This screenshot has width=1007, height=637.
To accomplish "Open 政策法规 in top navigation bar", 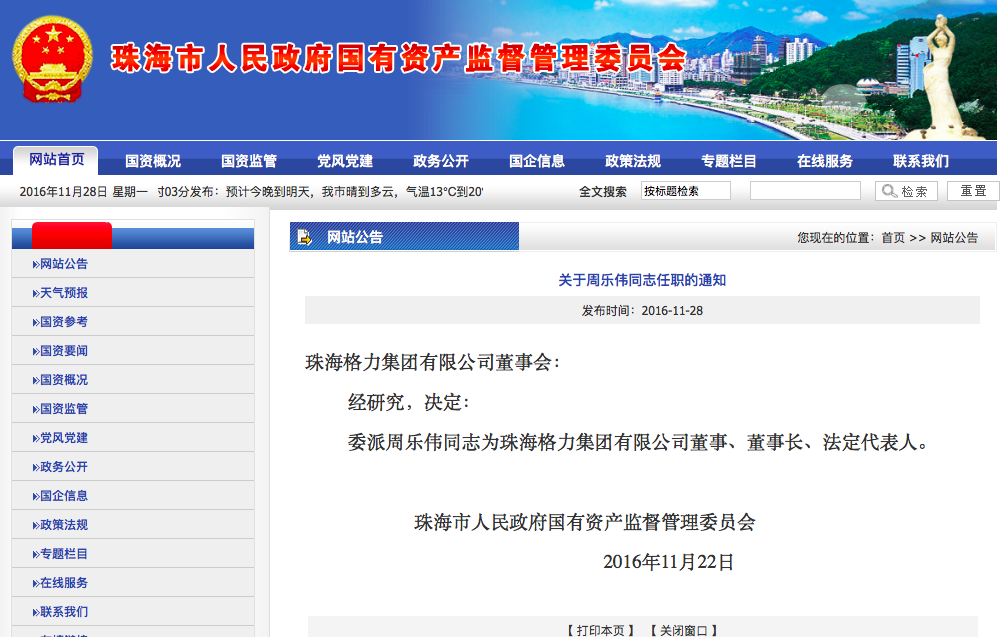I will (633, 161).
